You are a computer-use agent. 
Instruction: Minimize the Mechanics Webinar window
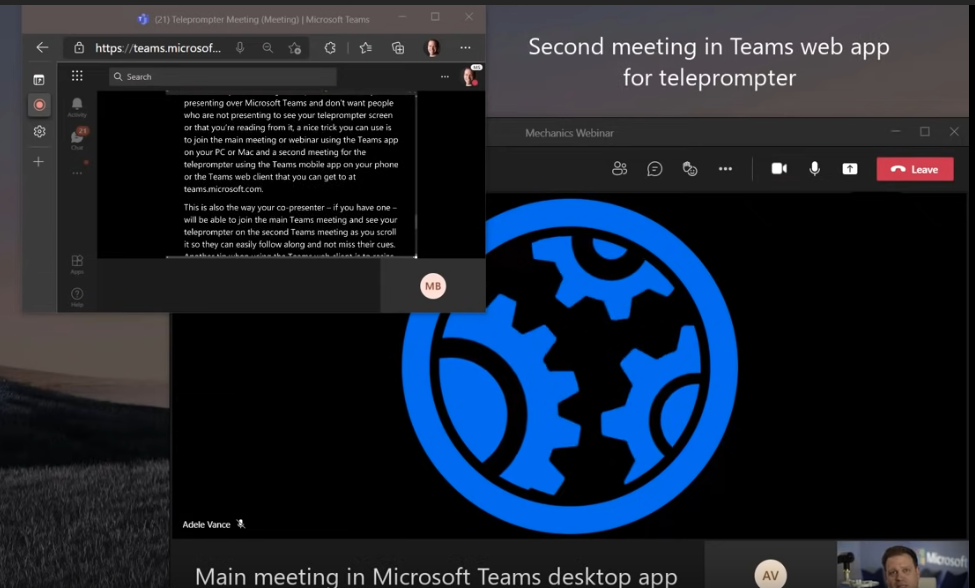coord(895,132)
